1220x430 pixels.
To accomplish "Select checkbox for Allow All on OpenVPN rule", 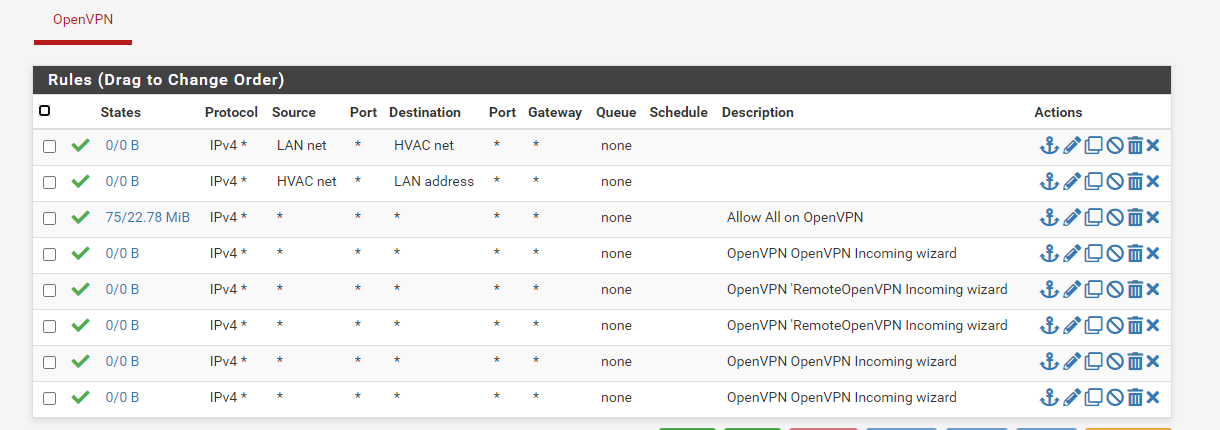I will (50, 218).
